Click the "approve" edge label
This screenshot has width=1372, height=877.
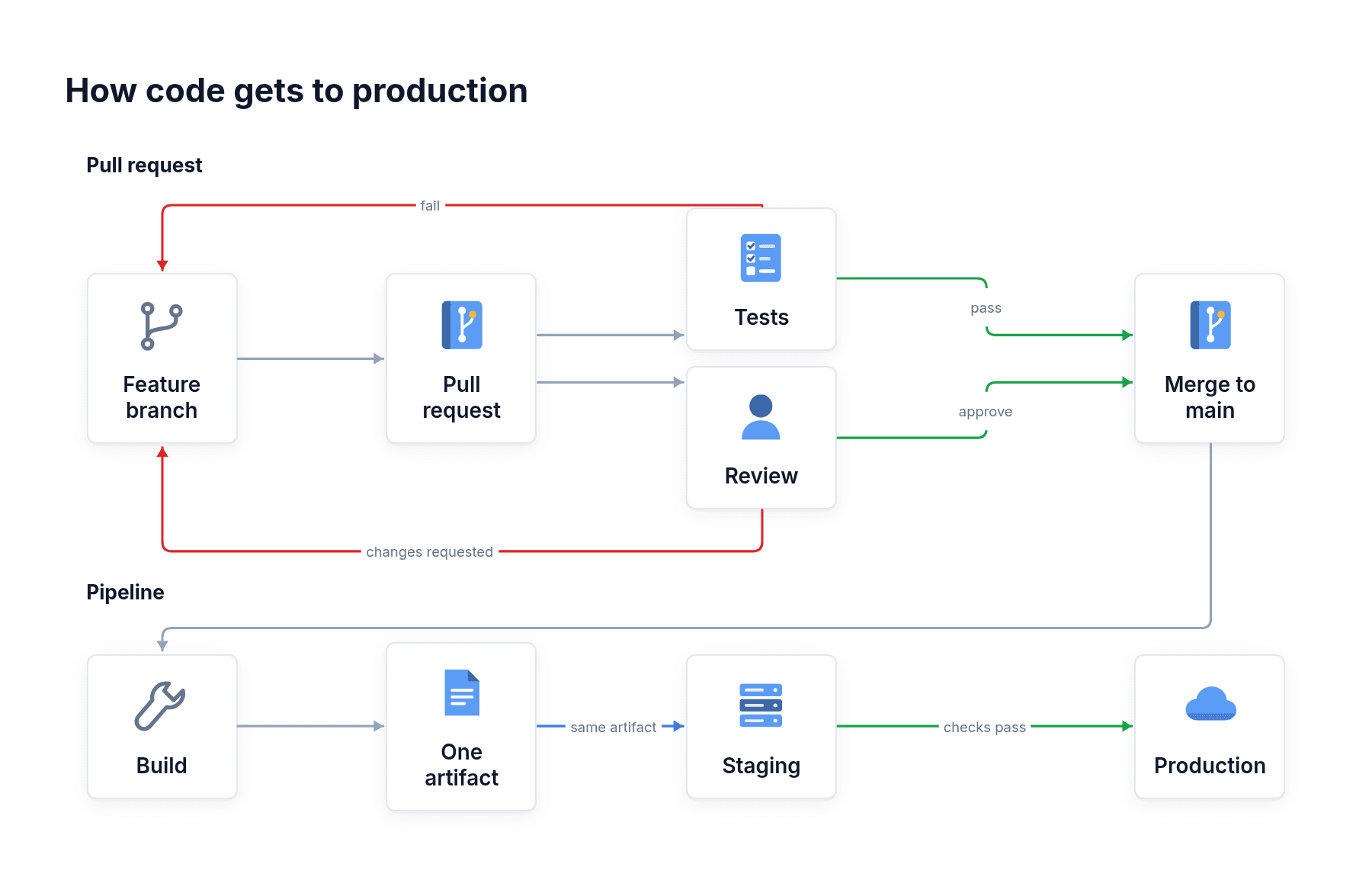click(x=986, y=412)
